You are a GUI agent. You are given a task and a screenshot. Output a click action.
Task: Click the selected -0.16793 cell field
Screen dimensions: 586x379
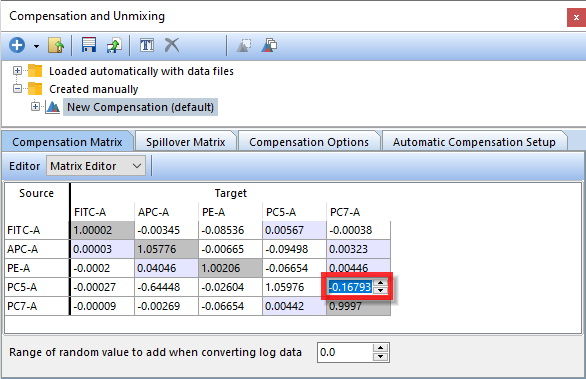click(350, 287)
